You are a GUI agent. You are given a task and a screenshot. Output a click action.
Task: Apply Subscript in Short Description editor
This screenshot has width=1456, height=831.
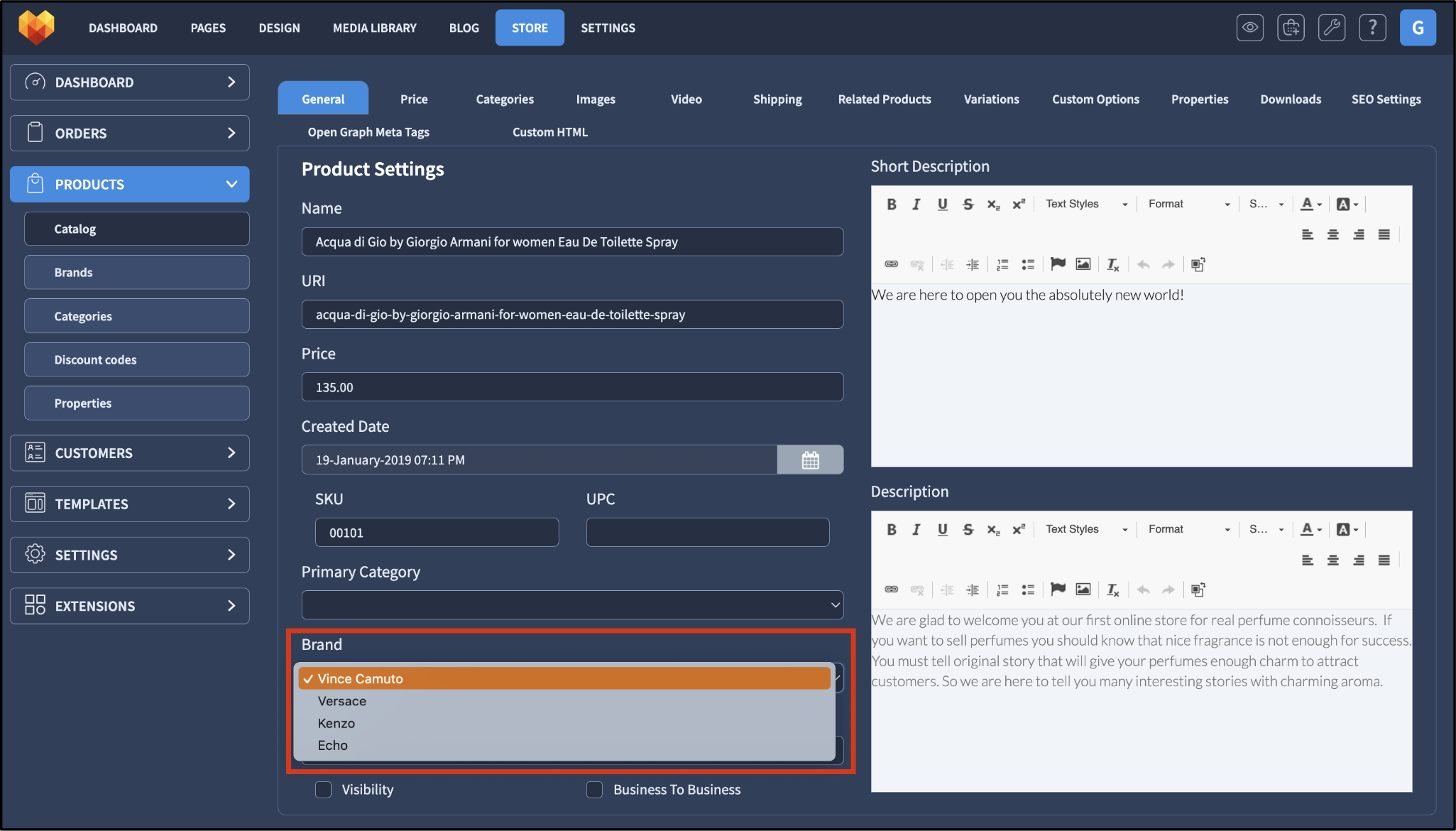(993, 205)
